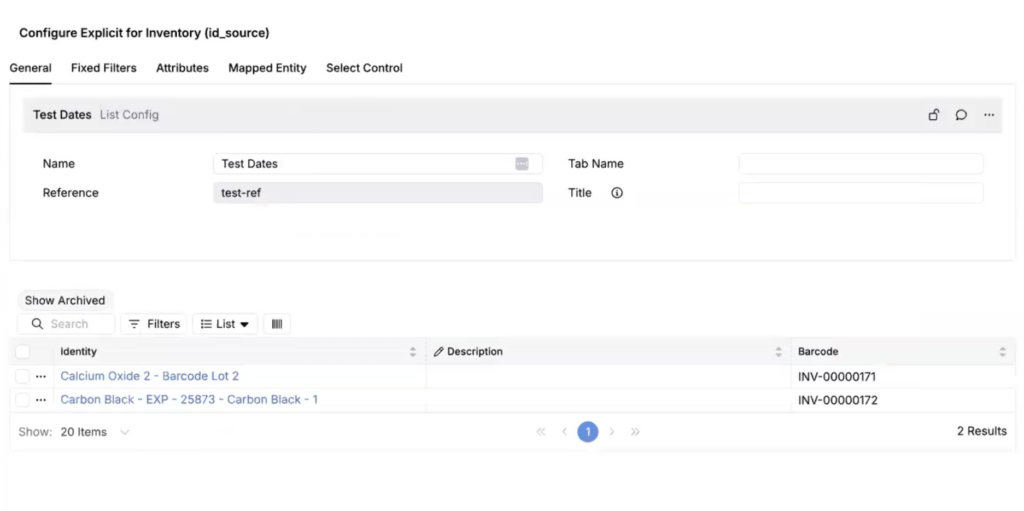The width and height of the screenshot is (1024, 511).
Task: Jump to the last page arrow
Action: click(635, 432)
